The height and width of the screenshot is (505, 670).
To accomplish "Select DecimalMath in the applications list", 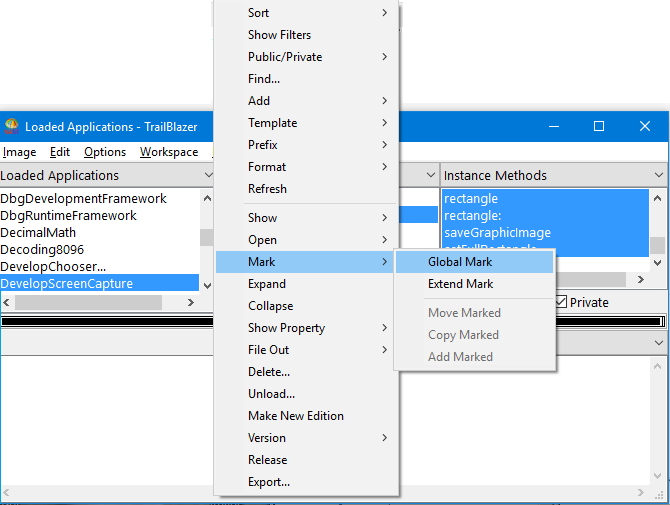I will (38, 233).
